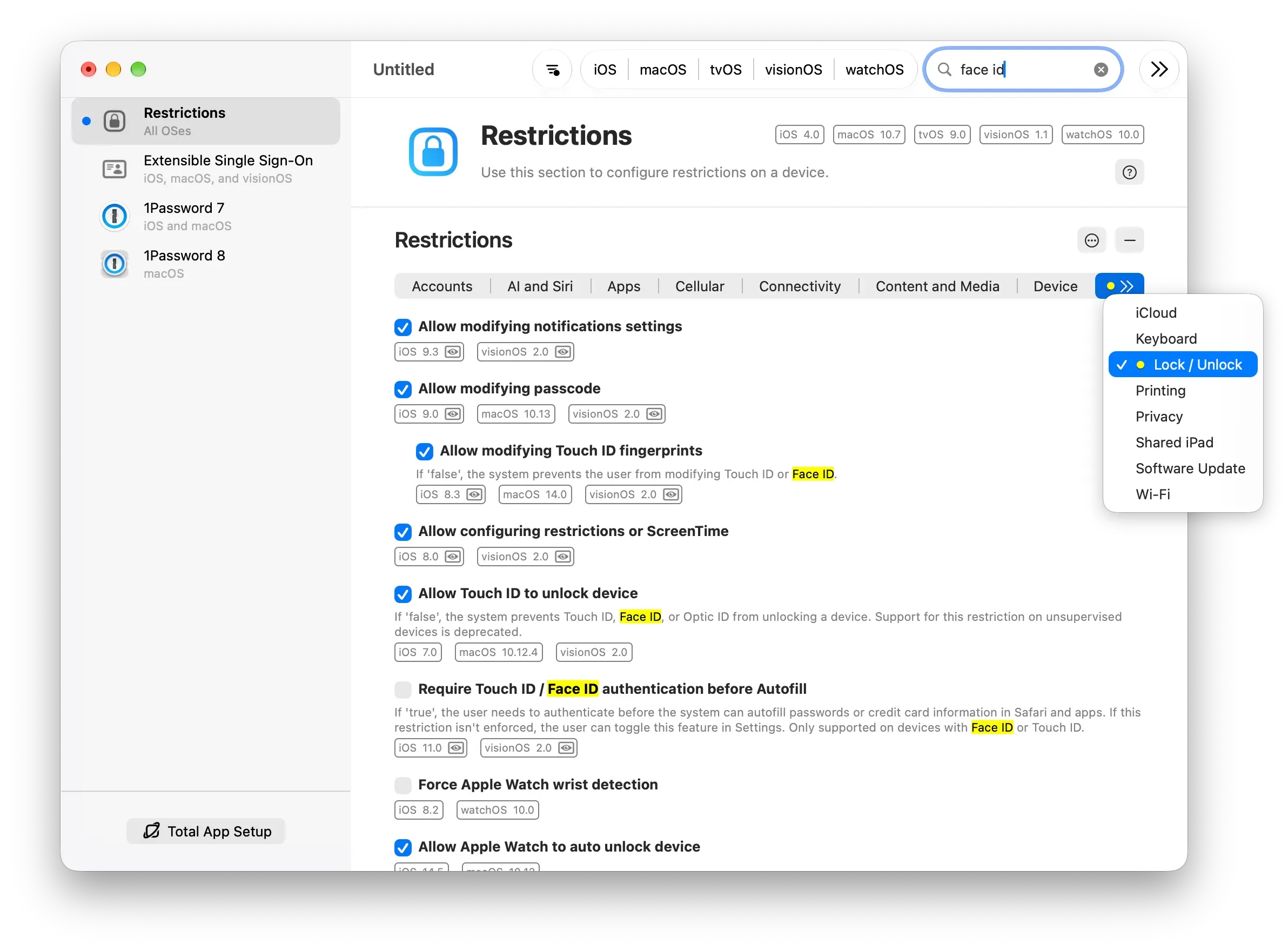
Task: Clear the search field with the x icon
Action: tap(1101, 70)
